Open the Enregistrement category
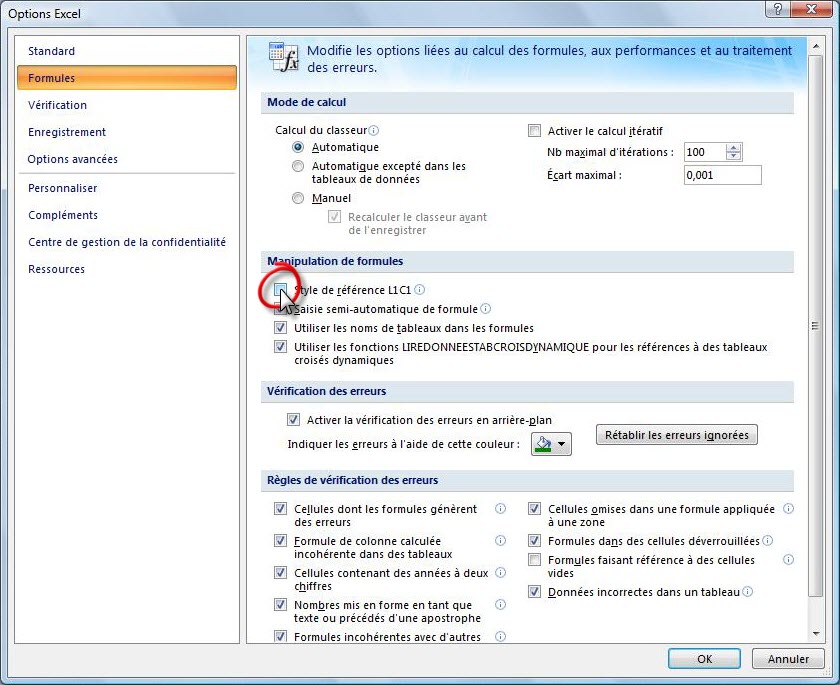Image resolution: width=840 pixels, height=685 pixels. 67,132
